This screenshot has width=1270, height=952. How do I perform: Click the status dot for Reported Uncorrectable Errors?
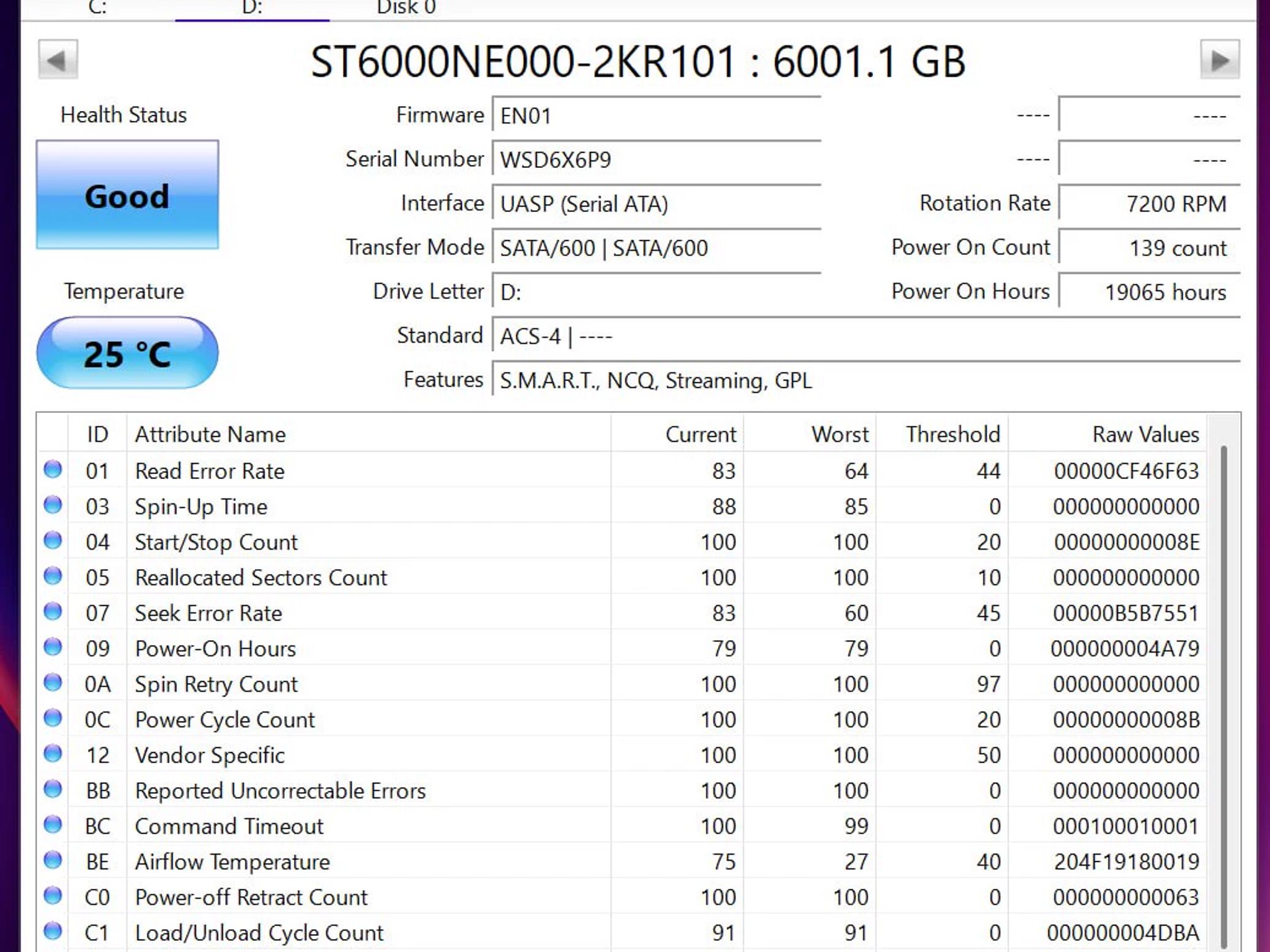(x=53, y=789)
